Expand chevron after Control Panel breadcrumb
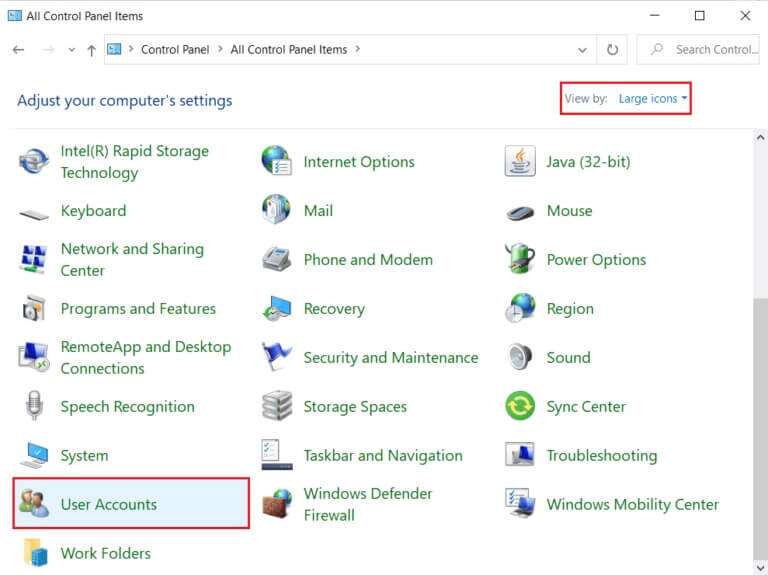The height and width of the screenshot is (575, 768). pyautogui.click(x=220, y=49)
